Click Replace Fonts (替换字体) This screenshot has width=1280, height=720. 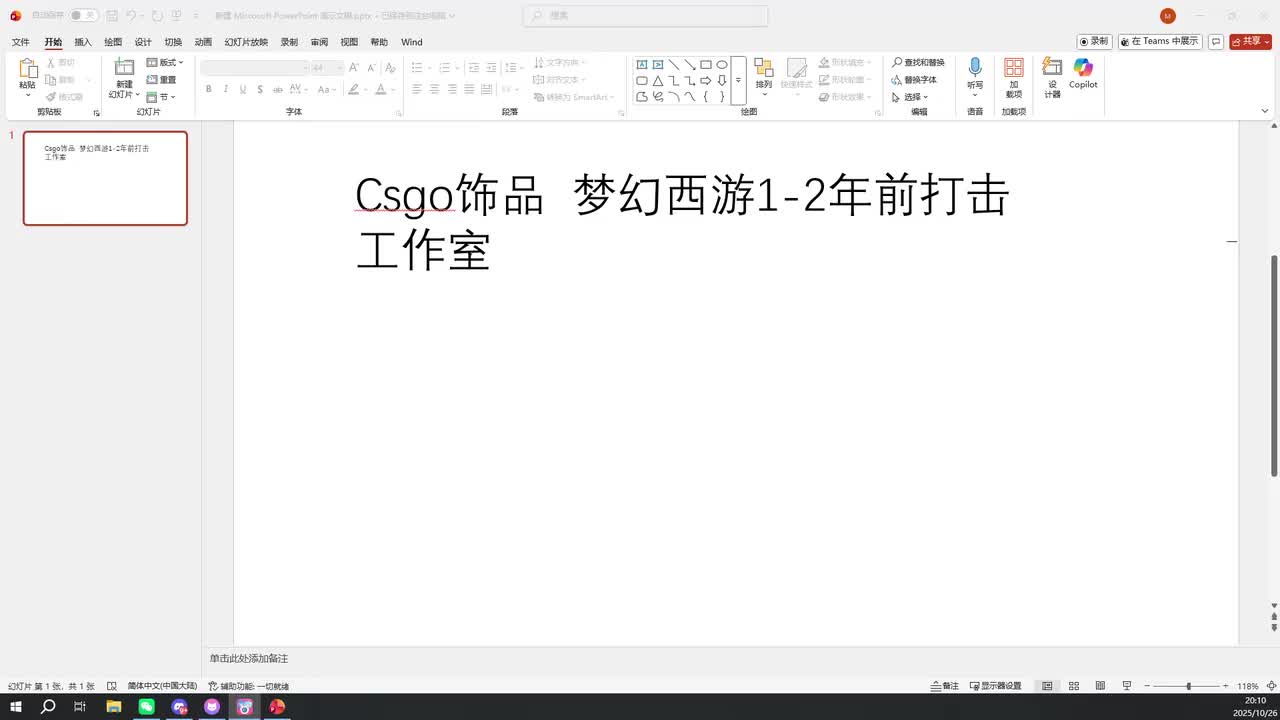click(x=914, y=80)
